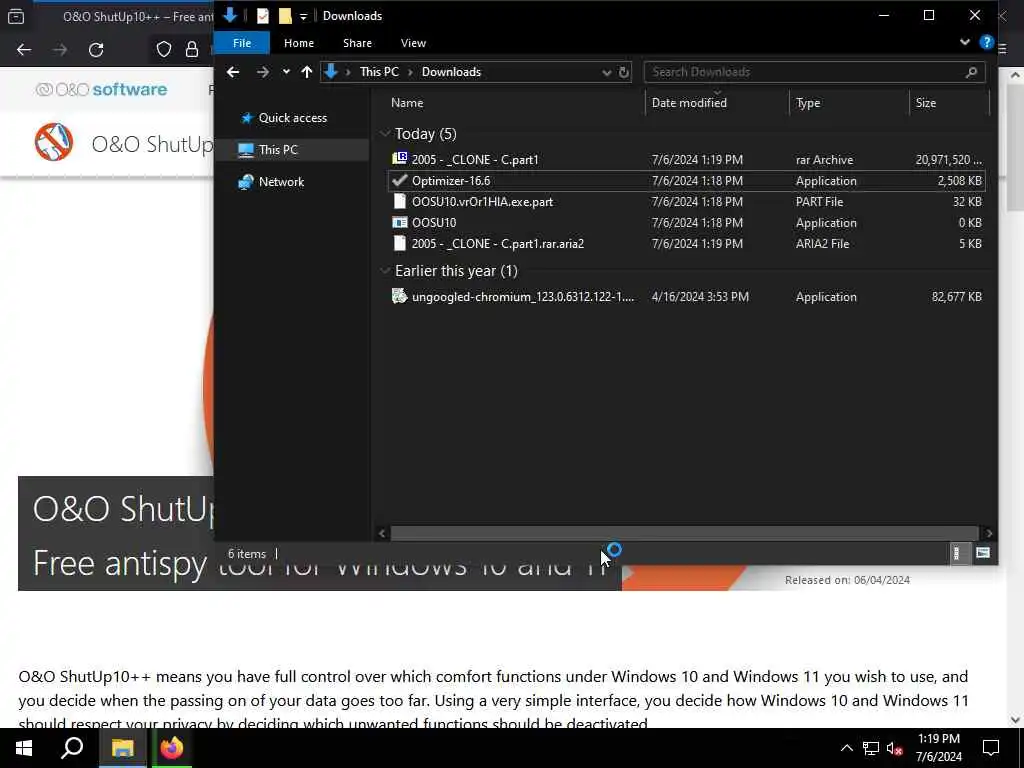Viewport: 1024px width, 768px height.
Task: Collapse Earlier this year group
Action: click(385, 271)
